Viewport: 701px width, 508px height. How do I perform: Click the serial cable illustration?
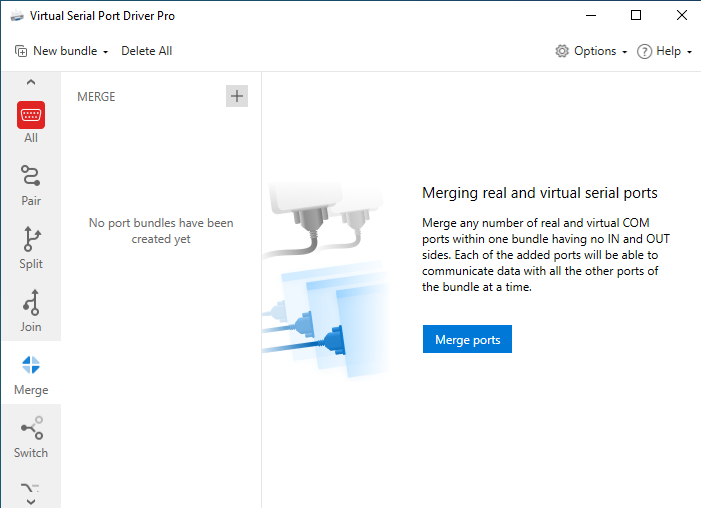click(x=325, y=279)
